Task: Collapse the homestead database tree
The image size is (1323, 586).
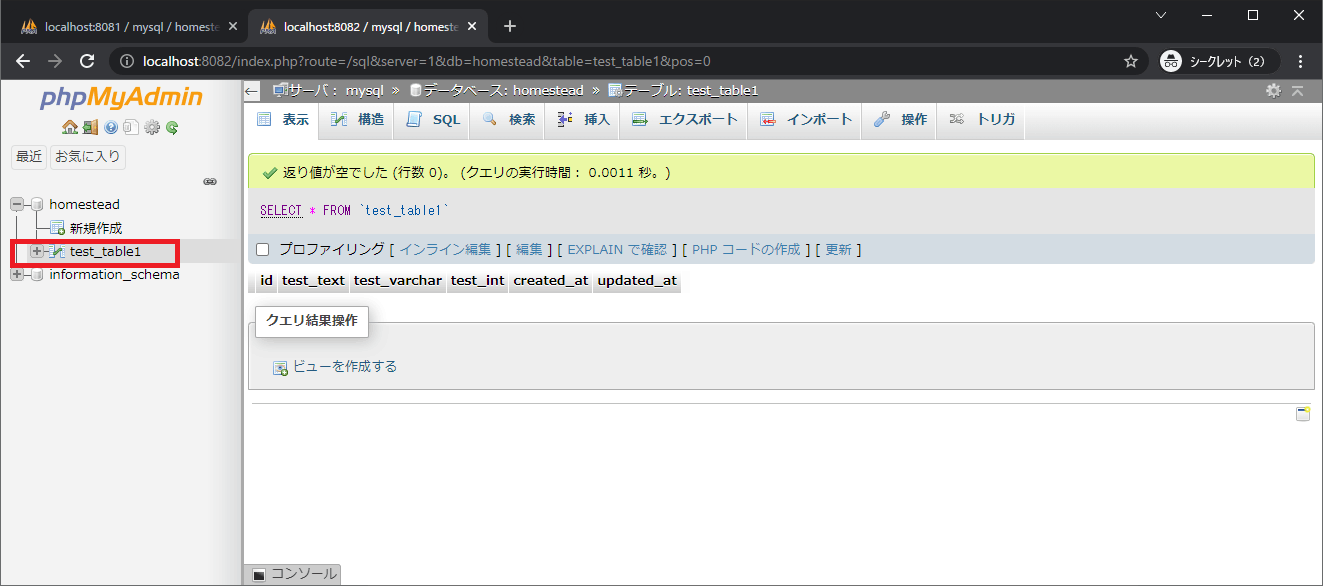Action: (17, 204)
